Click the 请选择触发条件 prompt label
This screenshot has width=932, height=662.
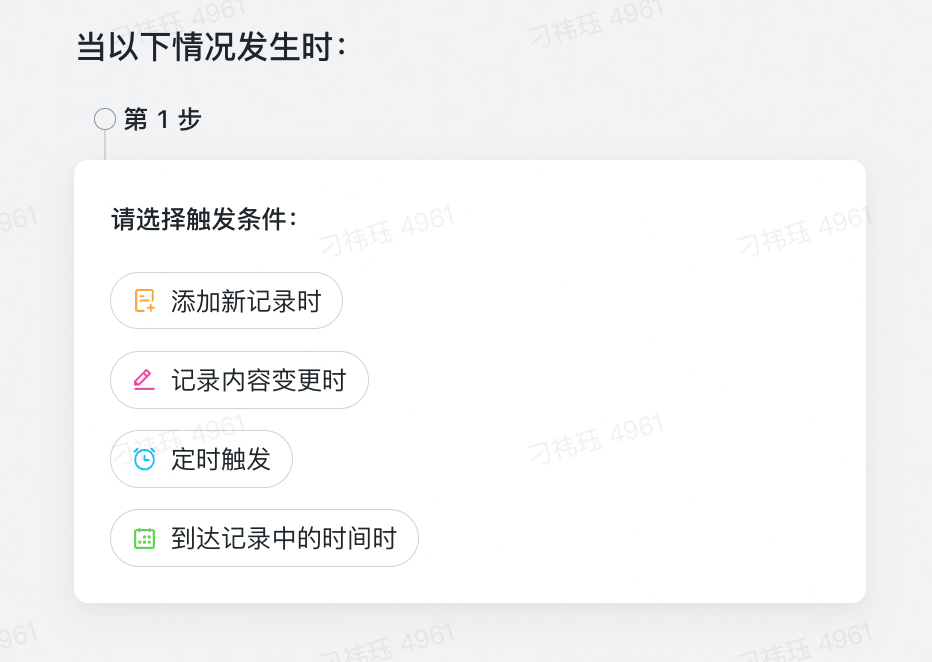(x=204, y=220)
